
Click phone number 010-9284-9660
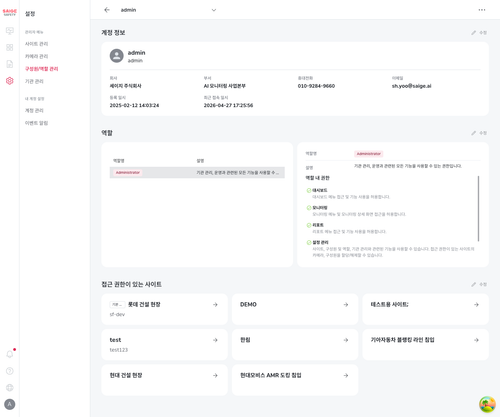coord(316,86)
